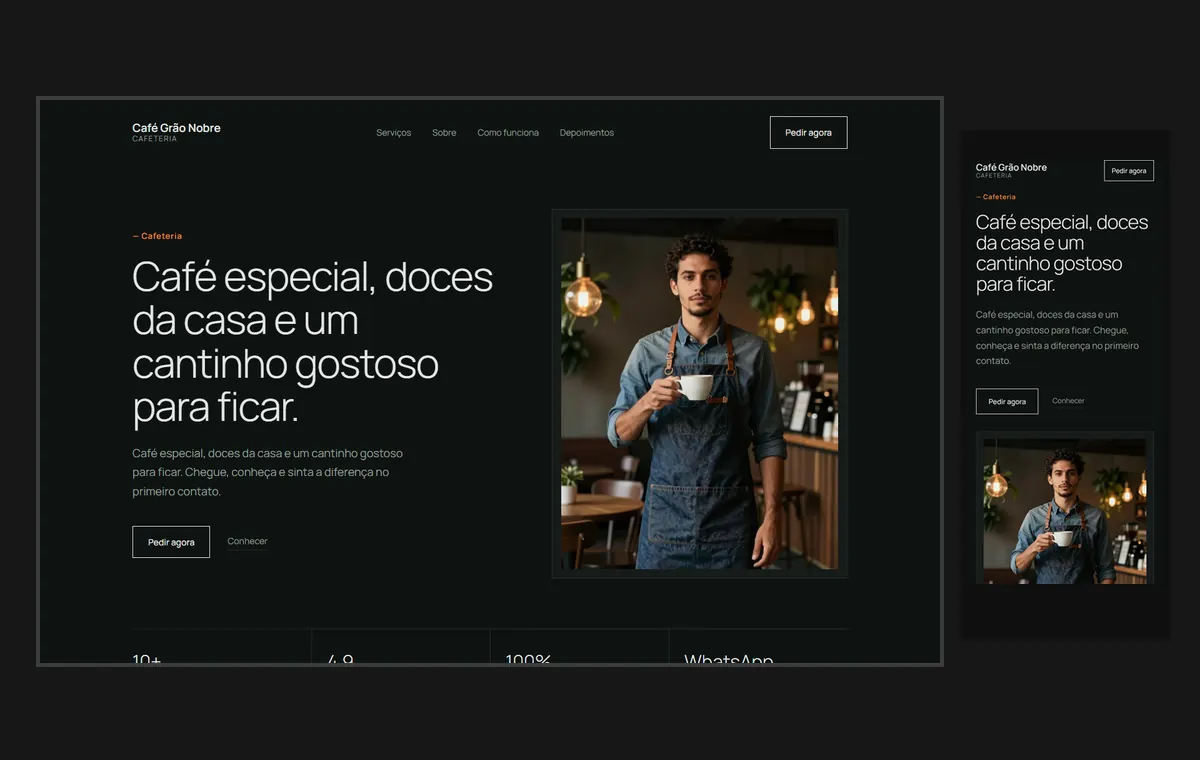The image size is (1200, 760).
Task: Click the Café Grão Nobre logo in desktop preview
Action: (176, 132)
